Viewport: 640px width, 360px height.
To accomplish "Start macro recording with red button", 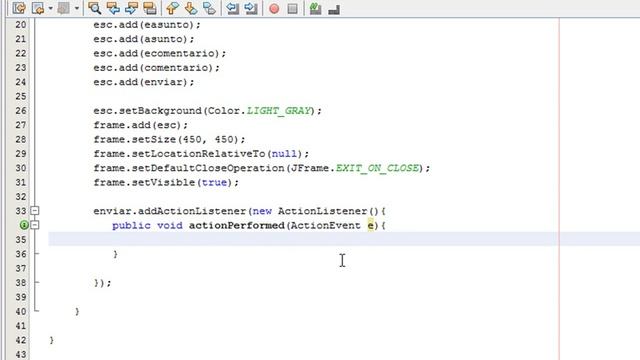I will 274,9.
